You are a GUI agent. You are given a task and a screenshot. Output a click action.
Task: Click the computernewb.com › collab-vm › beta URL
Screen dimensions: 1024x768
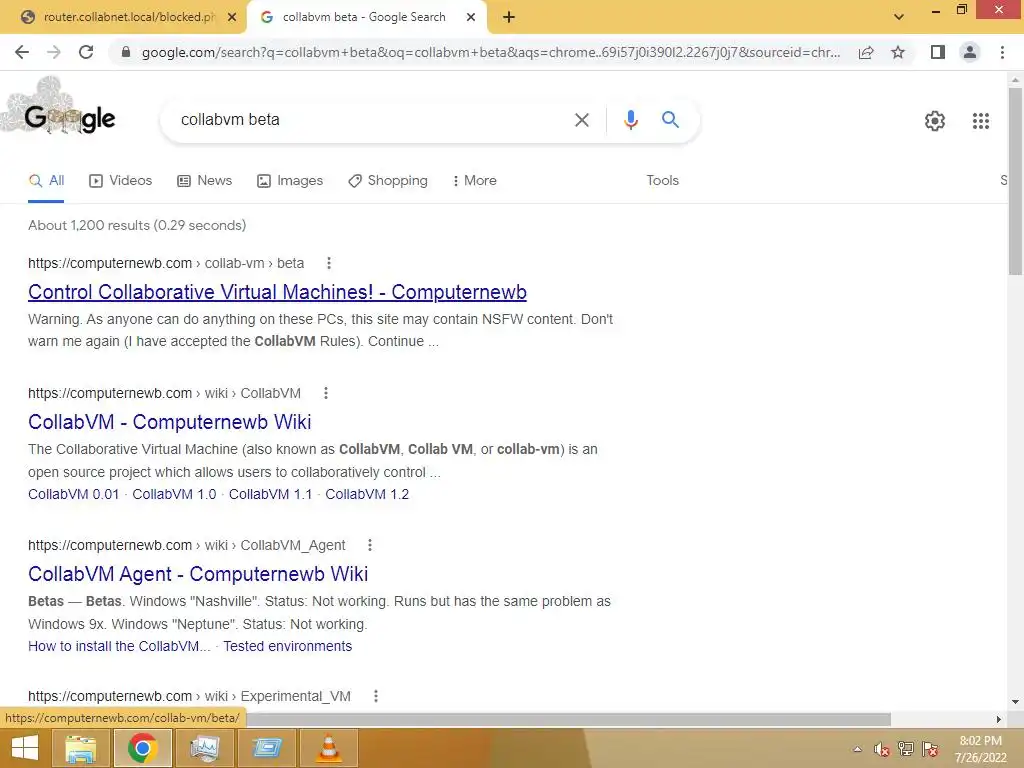tap(166, 263)
